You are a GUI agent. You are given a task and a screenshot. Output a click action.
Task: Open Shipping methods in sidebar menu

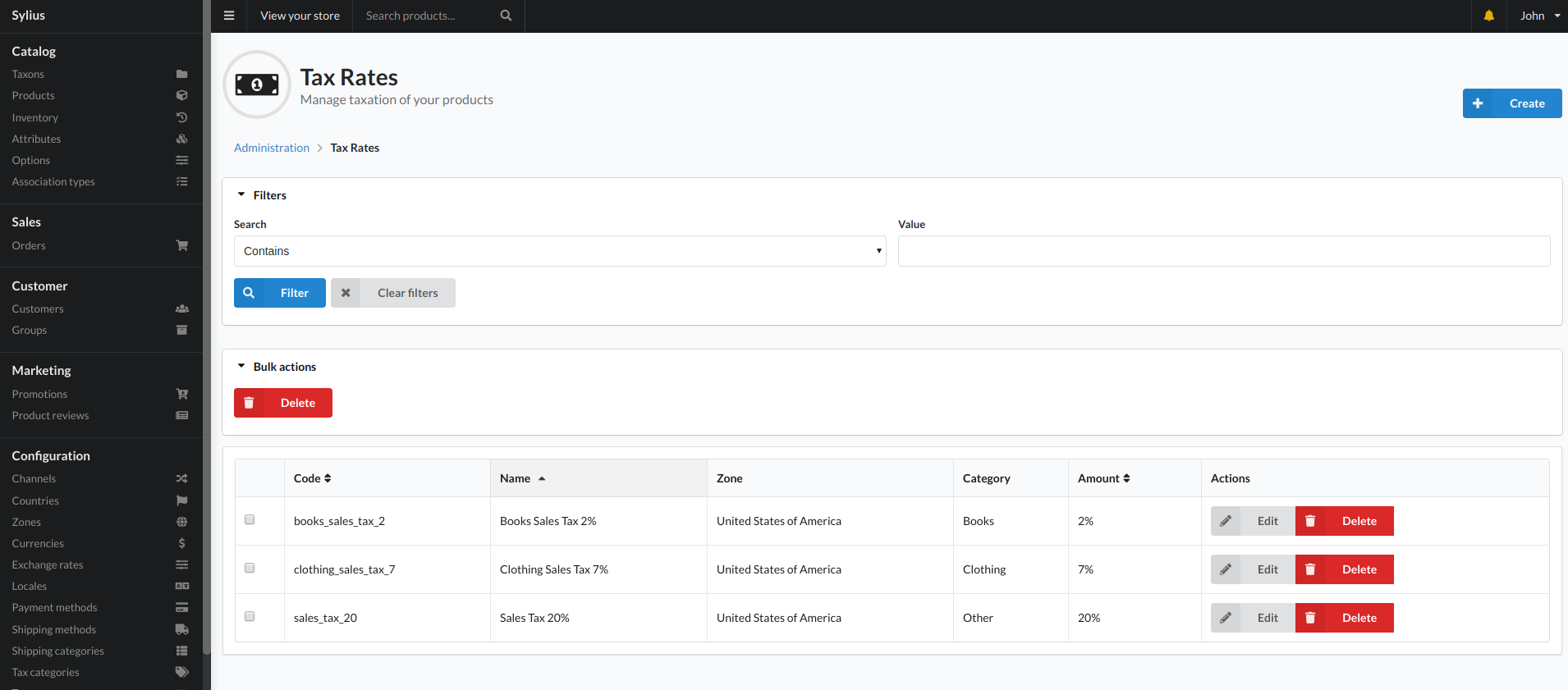[x=53, y=629]
